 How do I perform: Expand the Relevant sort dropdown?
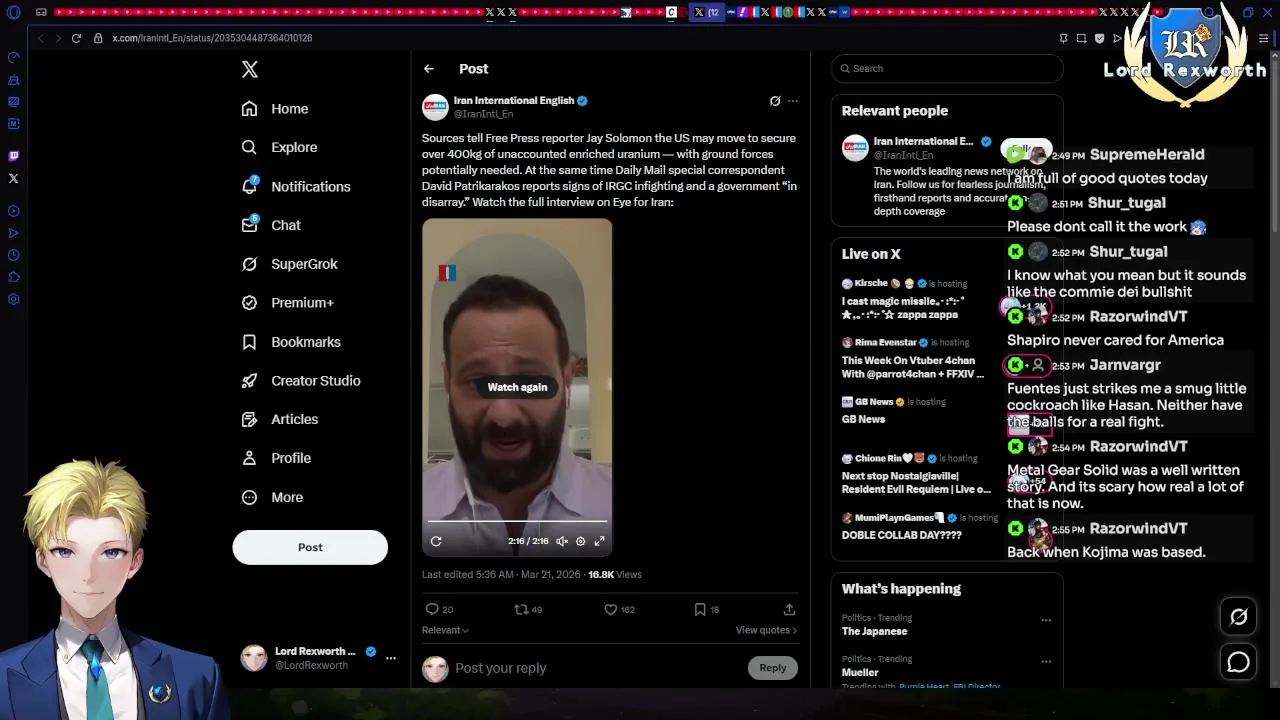pos(445,630)
